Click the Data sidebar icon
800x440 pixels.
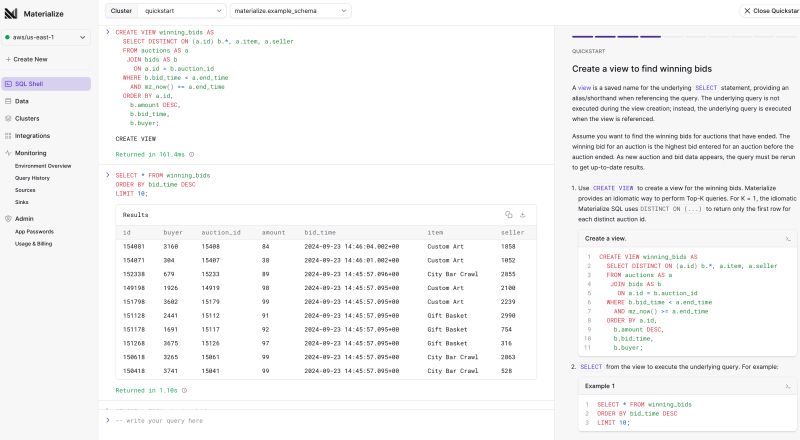tap(8, 101)
